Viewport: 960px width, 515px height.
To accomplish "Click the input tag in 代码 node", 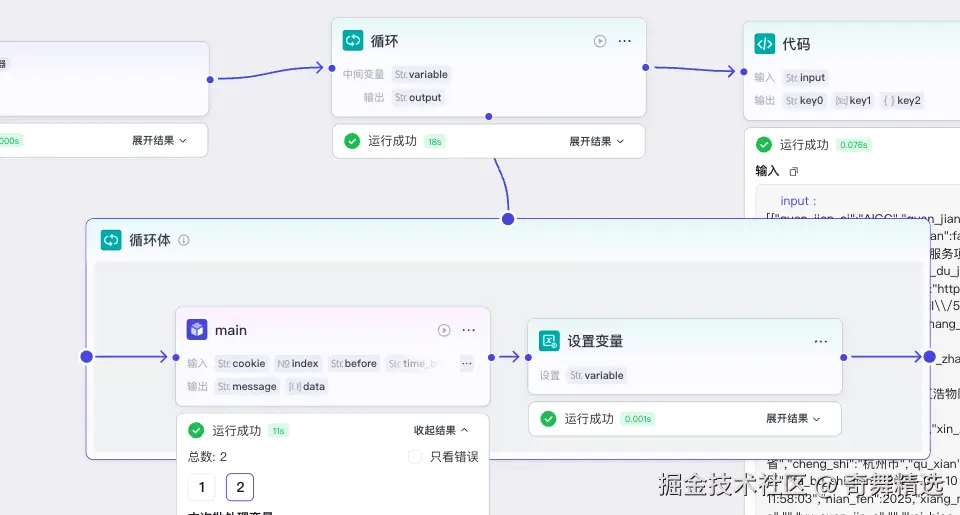I will (x=805, y=78).
